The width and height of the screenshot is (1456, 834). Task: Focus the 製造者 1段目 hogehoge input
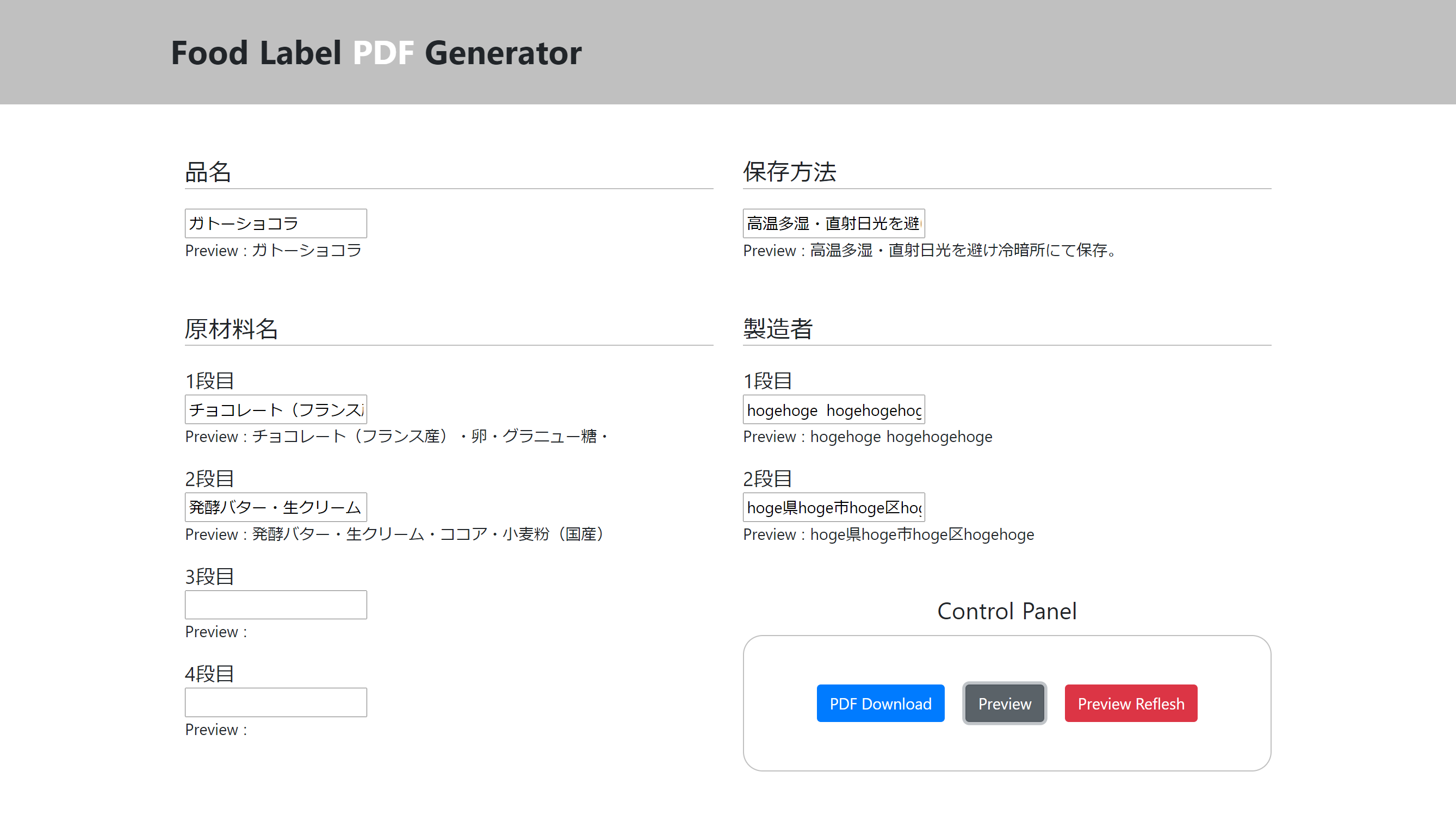834,409
